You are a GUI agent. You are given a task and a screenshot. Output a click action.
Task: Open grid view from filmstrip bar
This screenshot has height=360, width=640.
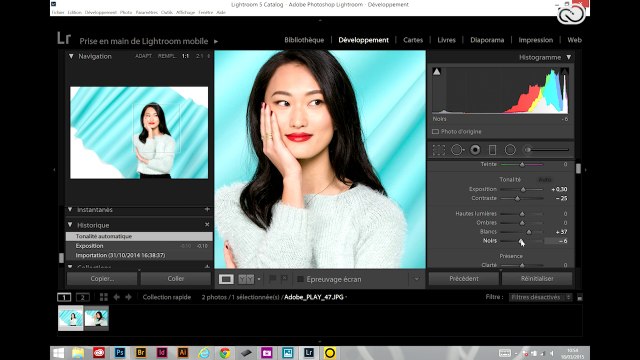104,297
